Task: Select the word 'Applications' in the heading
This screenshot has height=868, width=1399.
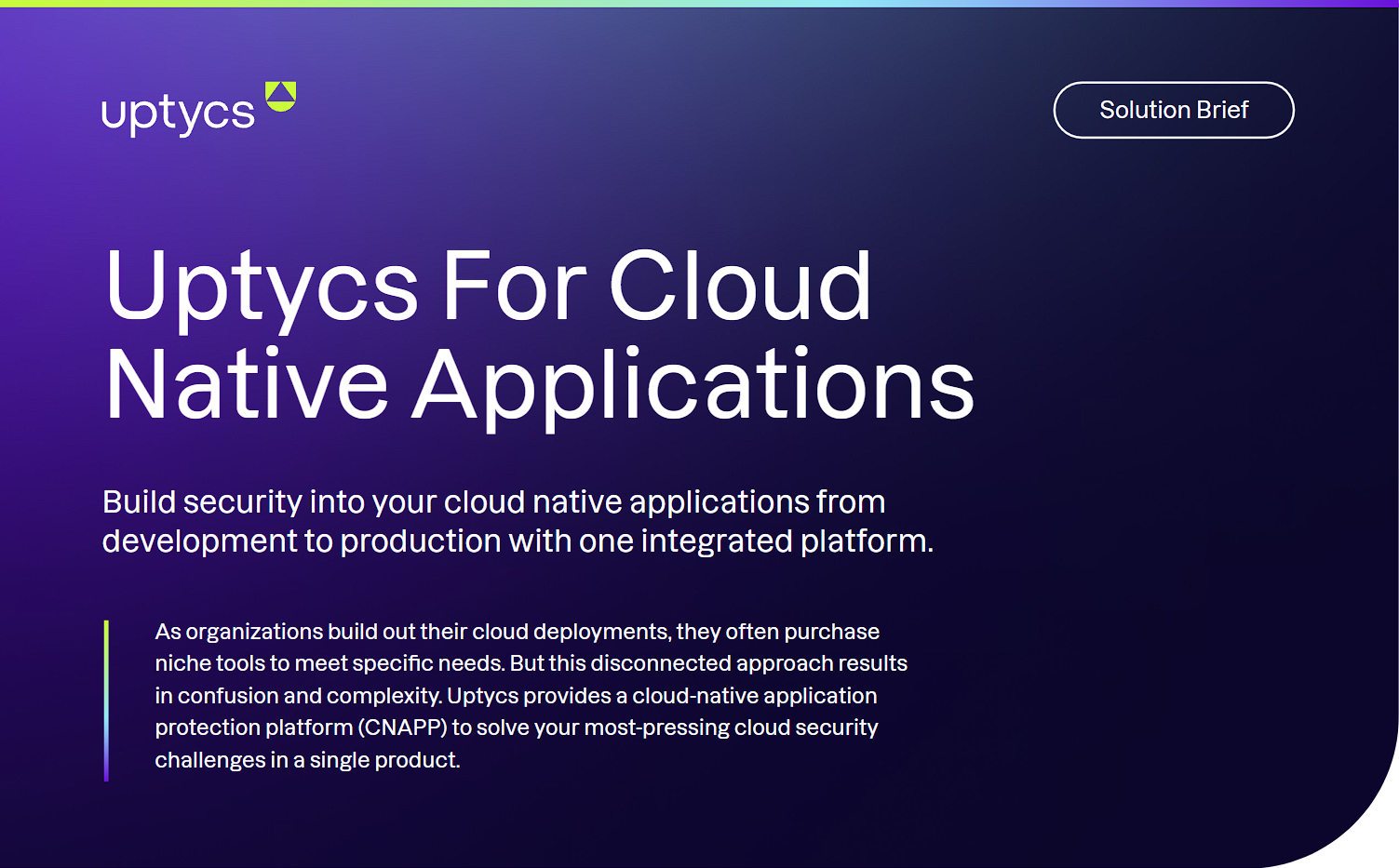Action: (692, 381)
